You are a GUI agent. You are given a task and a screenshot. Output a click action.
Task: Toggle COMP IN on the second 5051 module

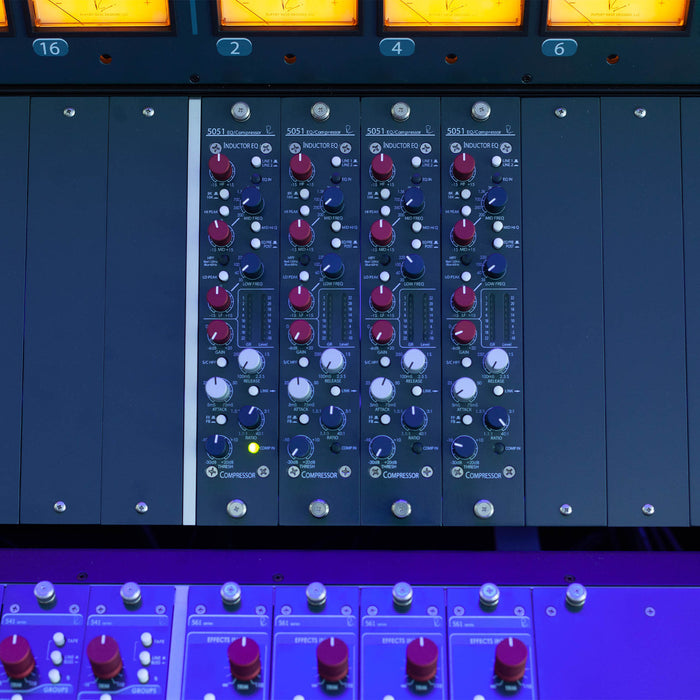pyautogui.click(x=335, y=448)
